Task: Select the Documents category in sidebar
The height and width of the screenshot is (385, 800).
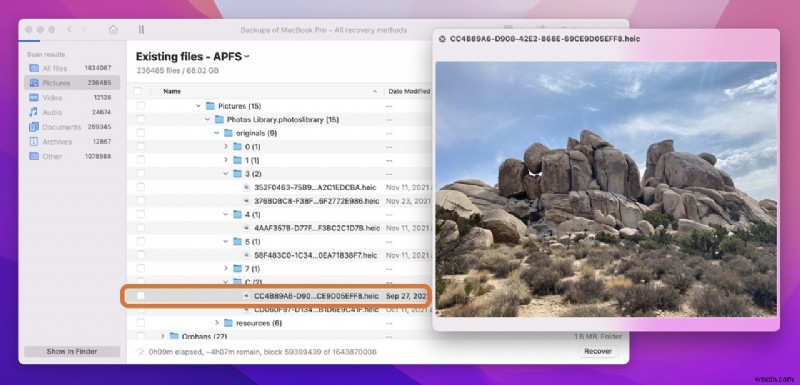Action: coord(72,127)
